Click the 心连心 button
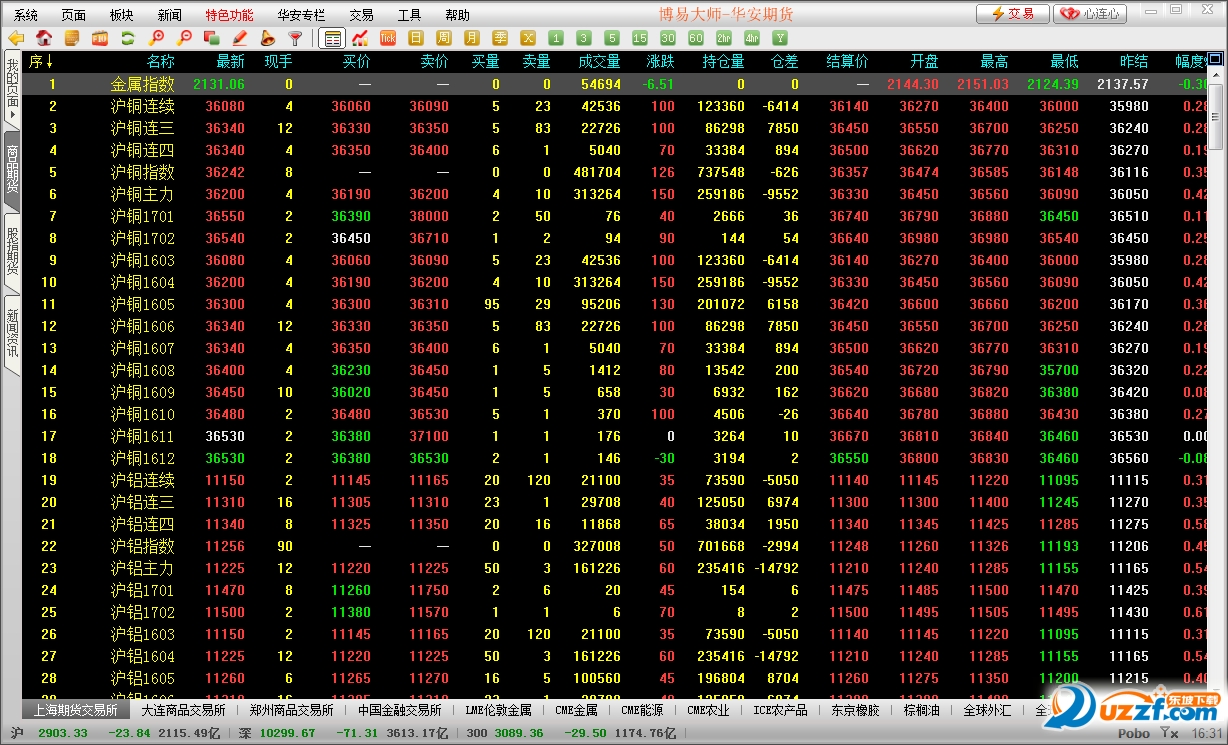Screen dimensions: 1228x745 1091,14
